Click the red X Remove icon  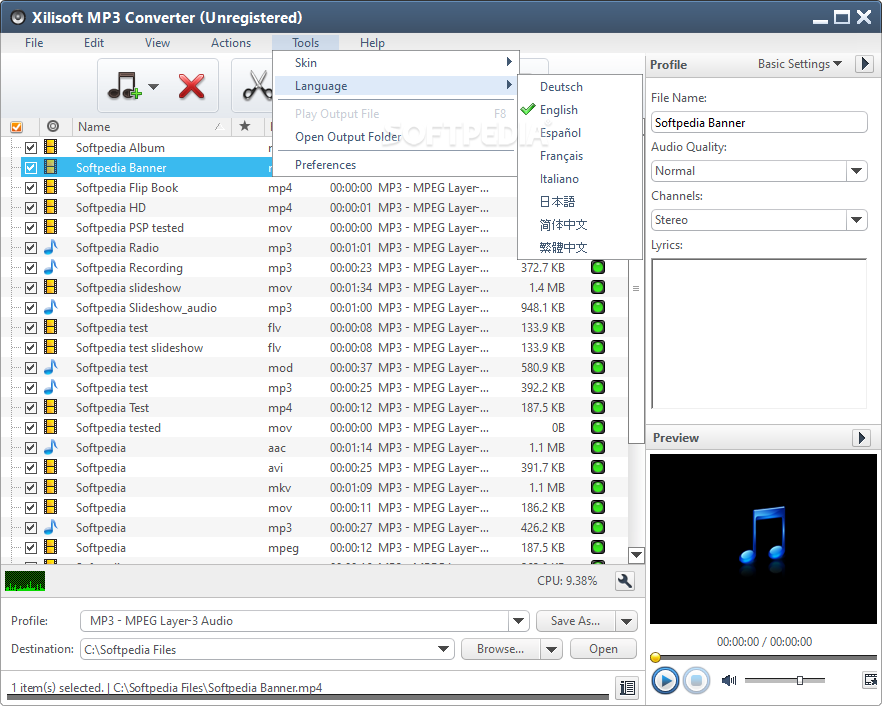coord(191,87)
